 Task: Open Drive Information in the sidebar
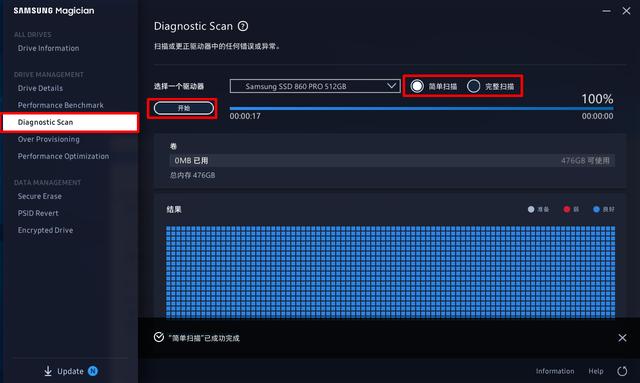pyautogui.click(x=49, y=48)
